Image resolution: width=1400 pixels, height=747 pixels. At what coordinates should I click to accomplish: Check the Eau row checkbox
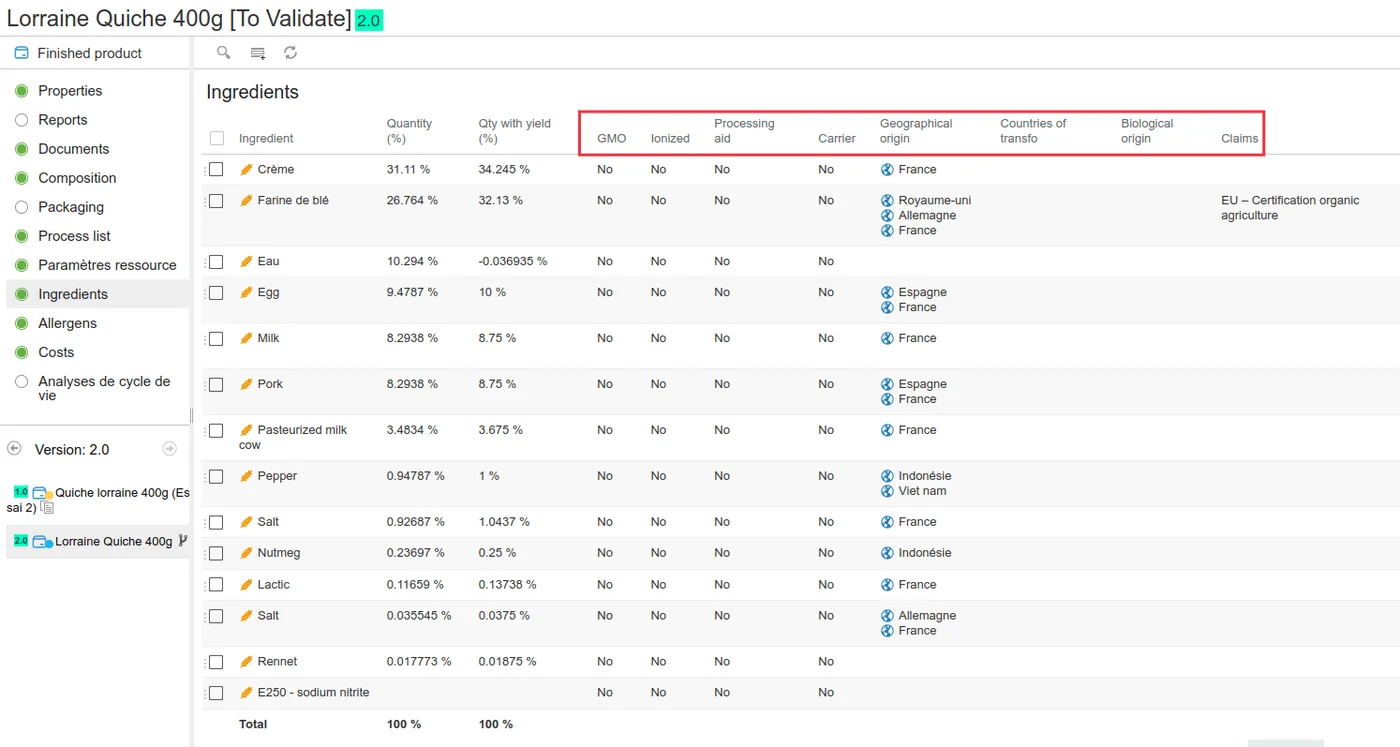[216, 261]
